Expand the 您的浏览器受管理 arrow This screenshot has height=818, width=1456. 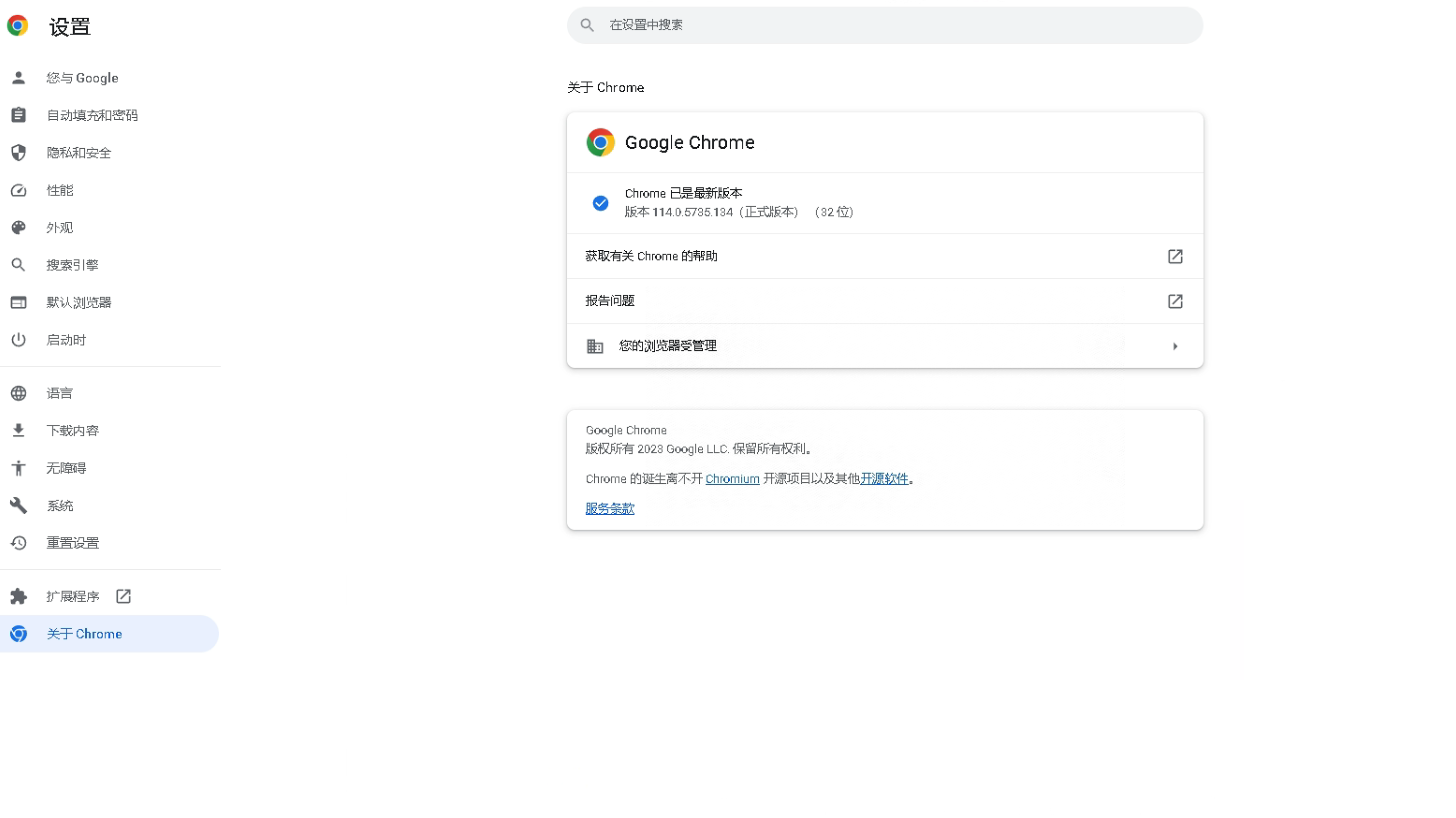1175,346
